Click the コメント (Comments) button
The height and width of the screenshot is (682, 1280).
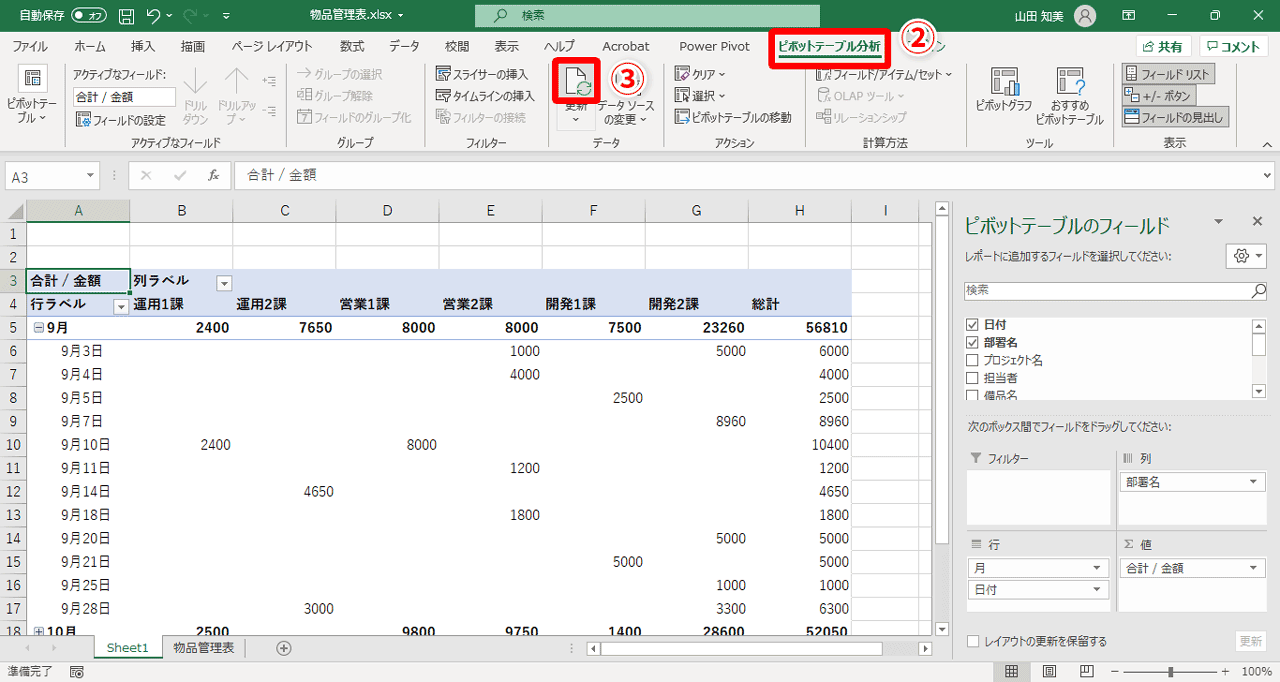(1235, 47)
